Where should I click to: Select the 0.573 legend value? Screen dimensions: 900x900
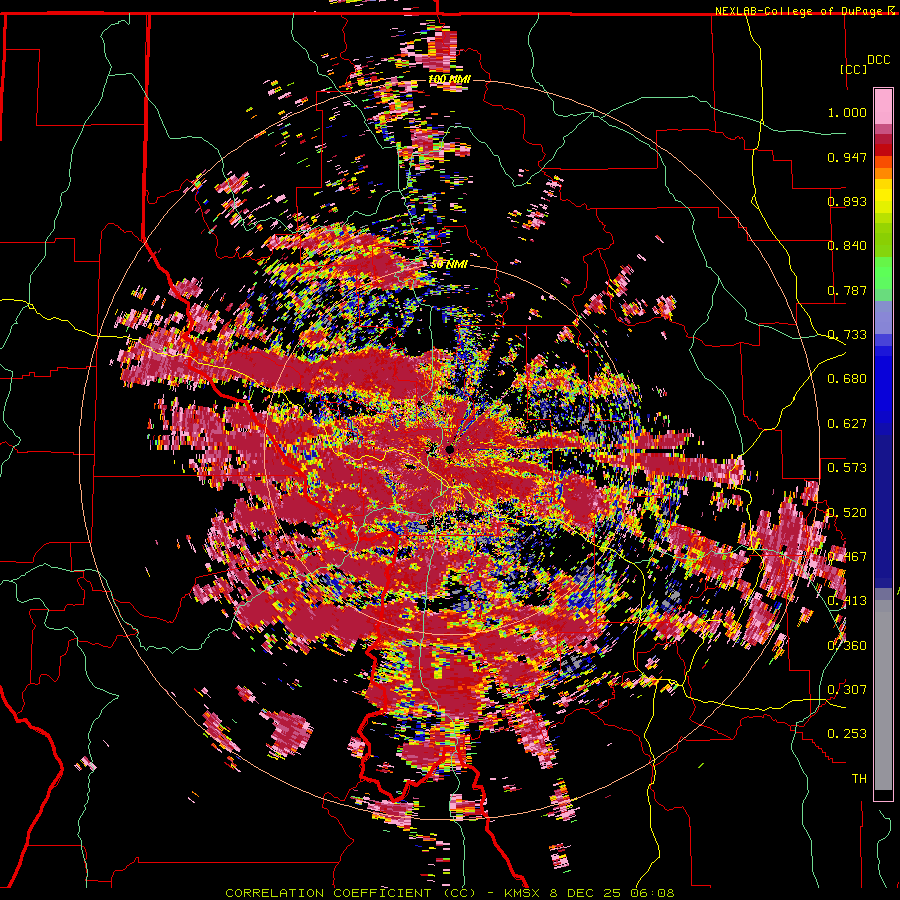click(x=847, y=468)
